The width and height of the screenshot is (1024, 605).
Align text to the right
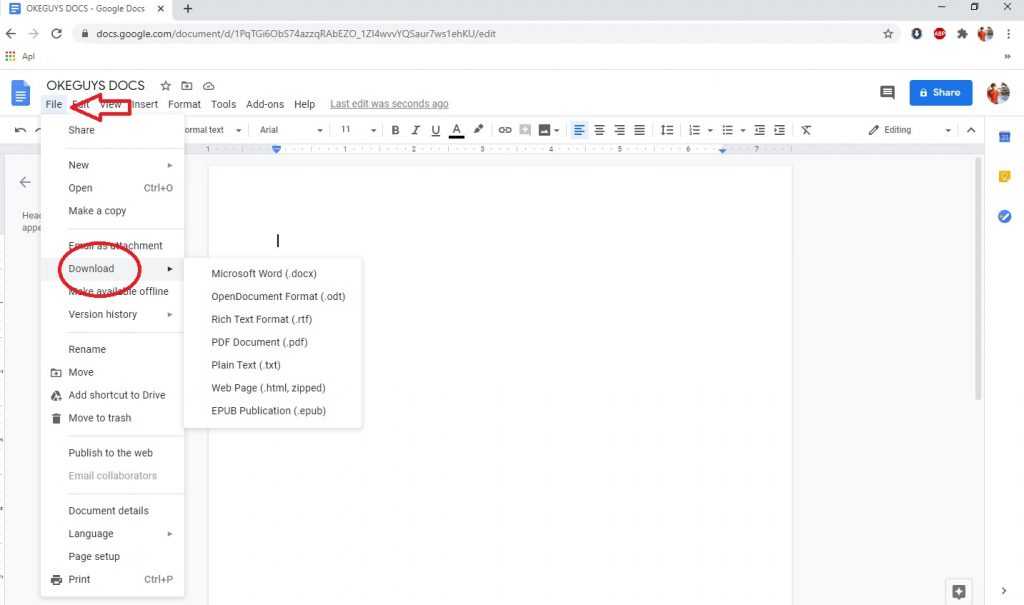pos(619,130)
